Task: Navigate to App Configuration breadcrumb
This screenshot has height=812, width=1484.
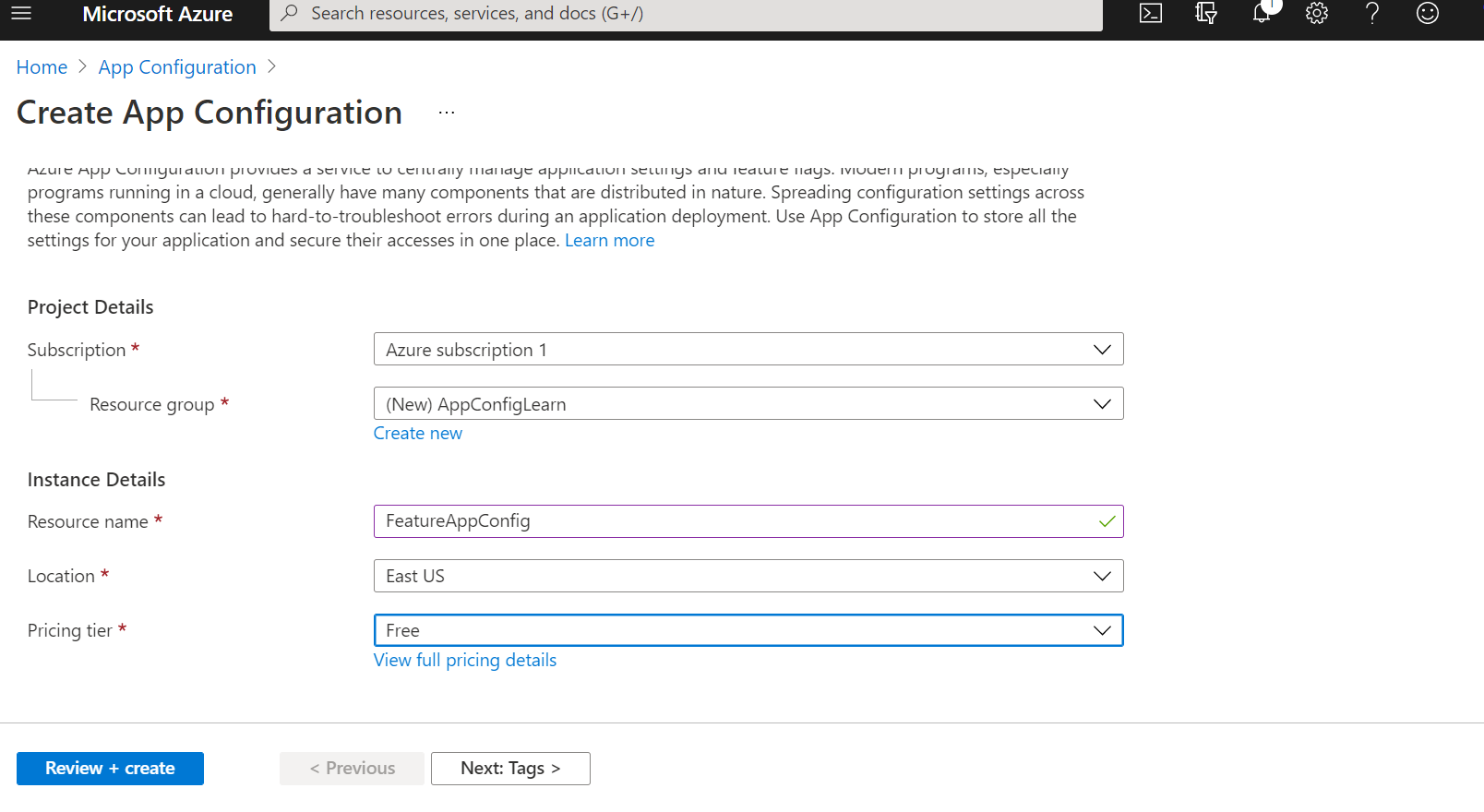Action: pos(177,67)
